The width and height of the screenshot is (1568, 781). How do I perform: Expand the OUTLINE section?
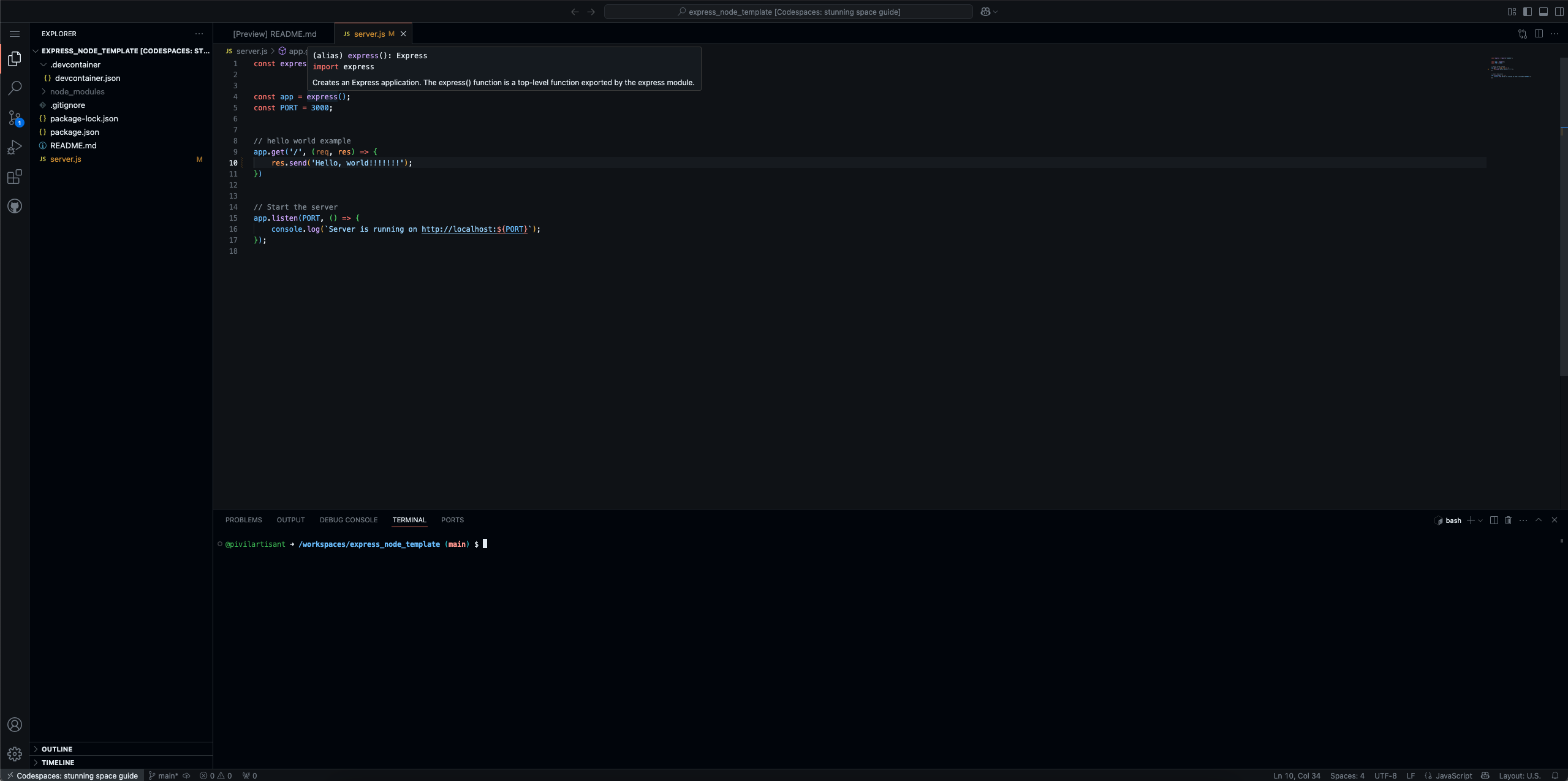[57, 749]
